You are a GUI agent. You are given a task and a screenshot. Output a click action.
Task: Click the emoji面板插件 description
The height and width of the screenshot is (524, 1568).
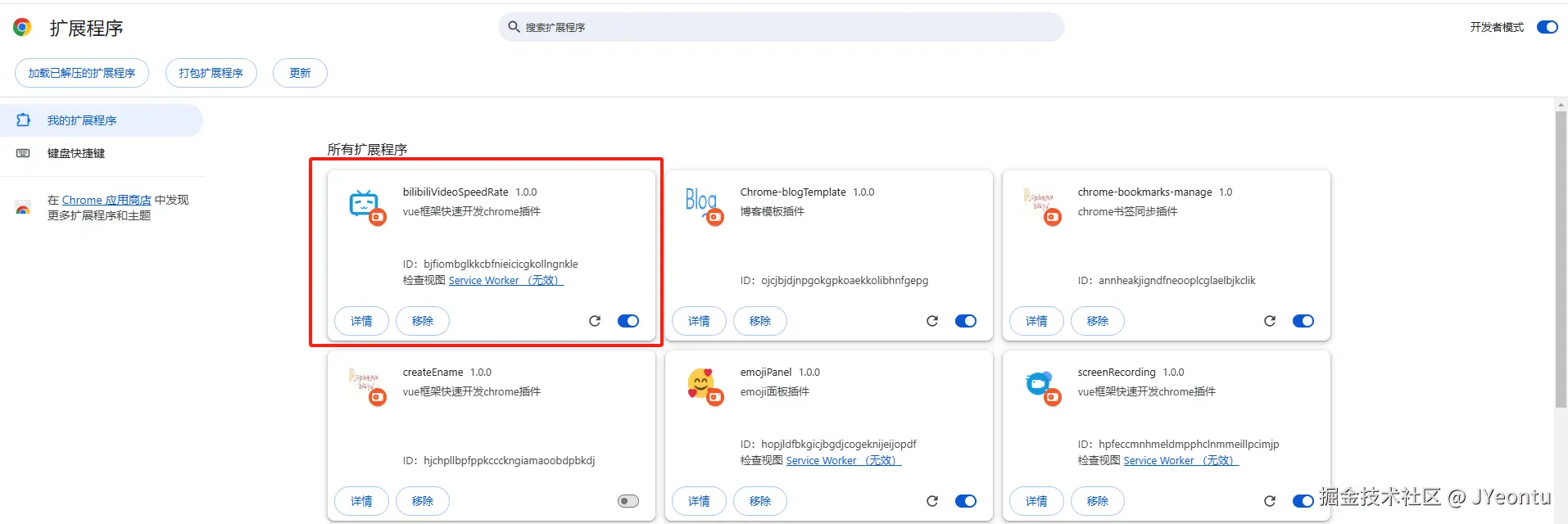(x=775, y=391)
